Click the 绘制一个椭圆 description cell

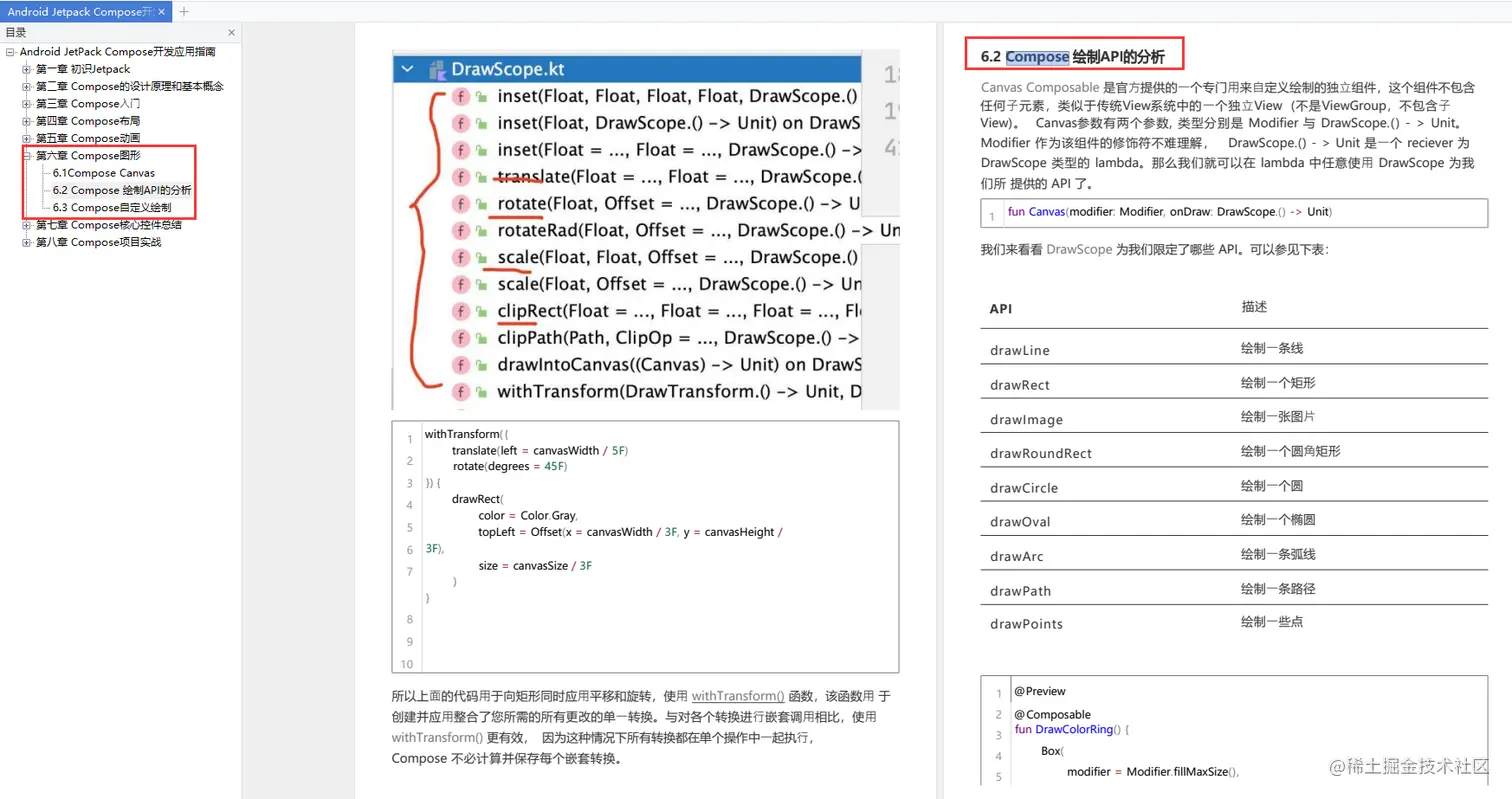(1278, 520)
